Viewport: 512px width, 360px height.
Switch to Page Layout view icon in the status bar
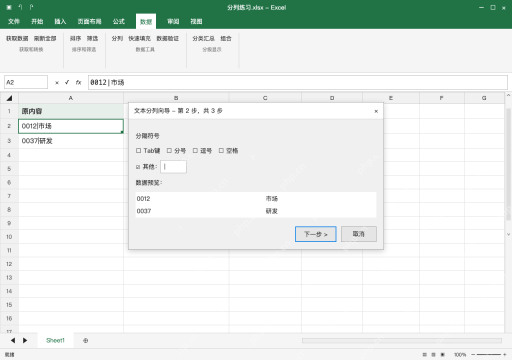[433, 355]
